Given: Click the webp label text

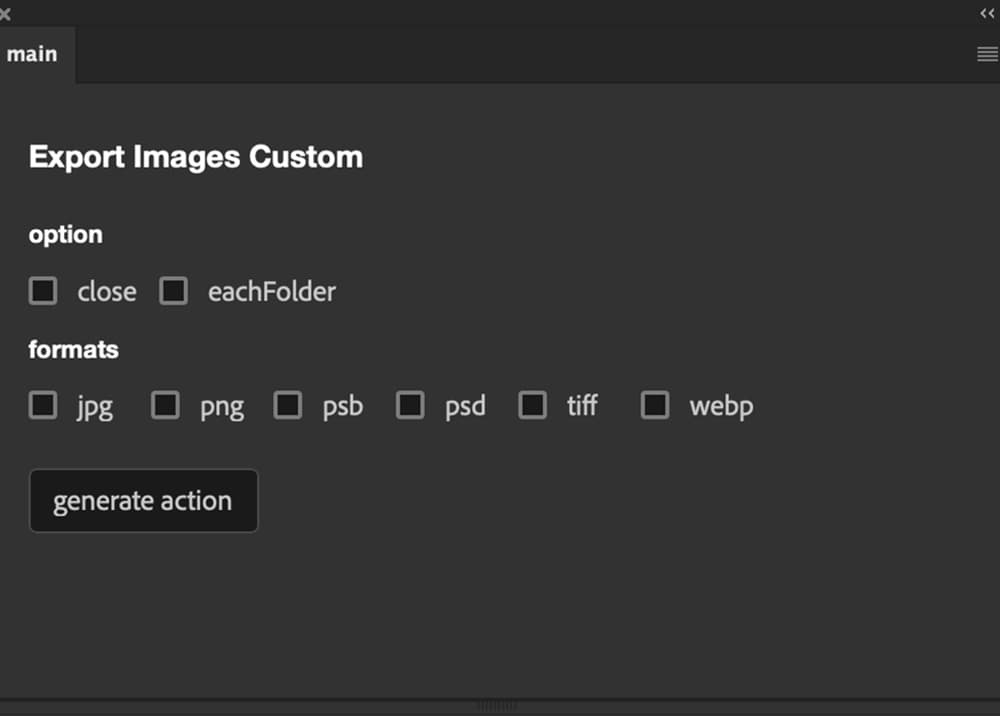Looking at the screenshot, I should coord(721,406).
